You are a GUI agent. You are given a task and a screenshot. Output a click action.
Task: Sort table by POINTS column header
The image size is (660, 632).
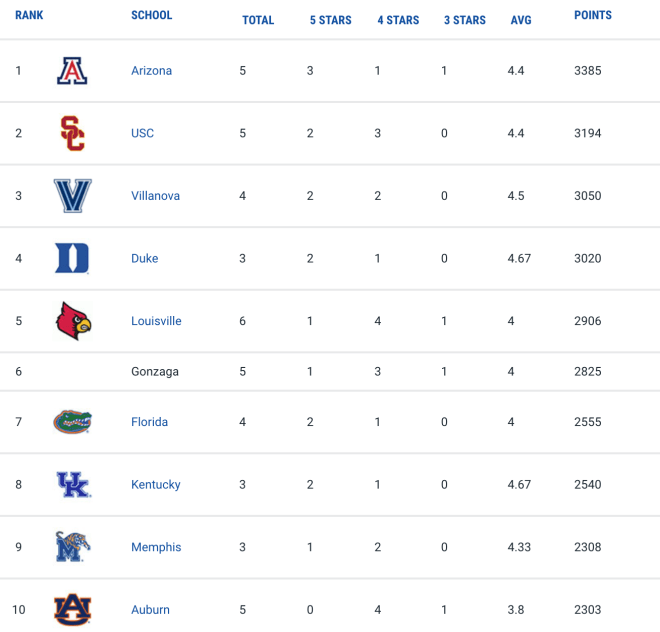click(593, 15)
